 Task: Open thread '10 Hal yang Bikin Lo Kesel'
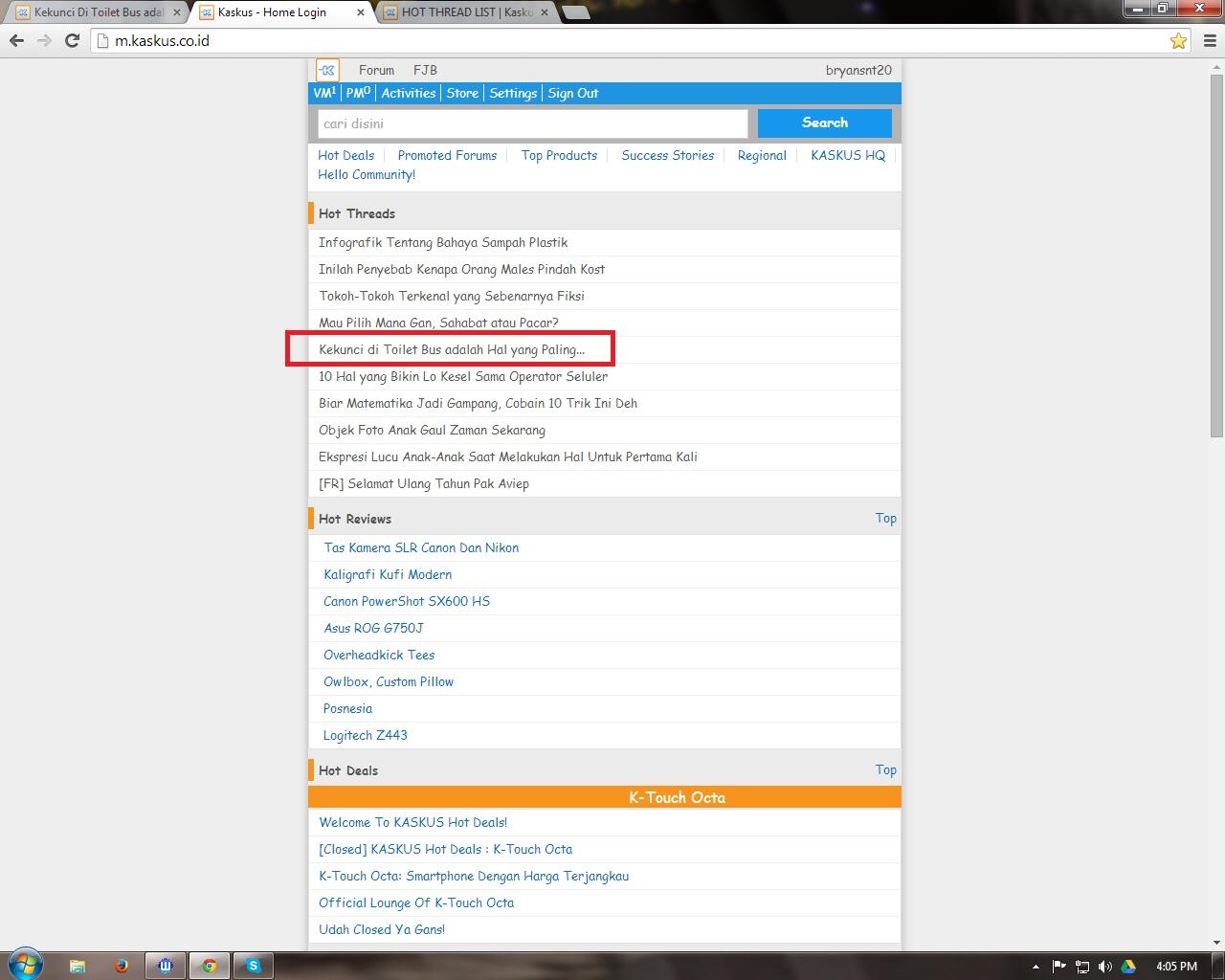click(463, 376)
